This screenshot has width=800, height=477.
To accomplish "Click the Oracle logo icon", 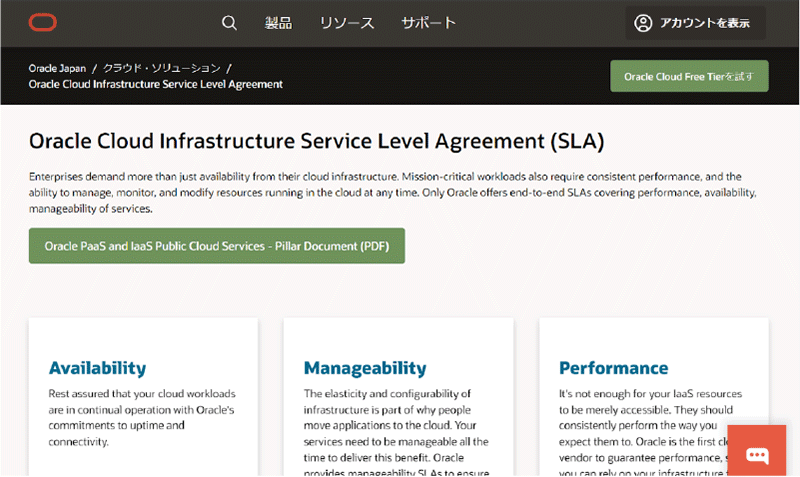I will click(43, 23).
